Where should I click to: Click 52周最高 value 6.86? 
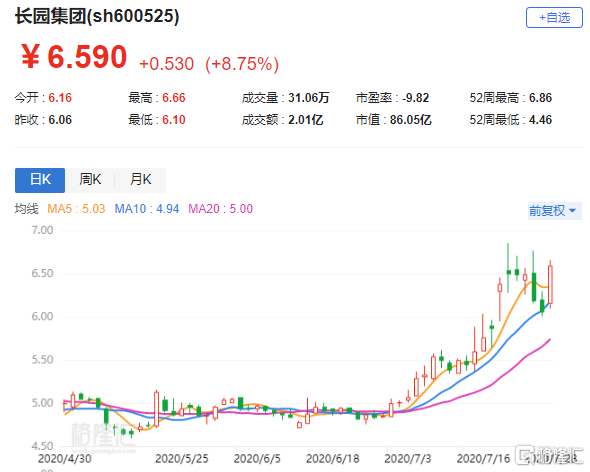pos(540,98)
